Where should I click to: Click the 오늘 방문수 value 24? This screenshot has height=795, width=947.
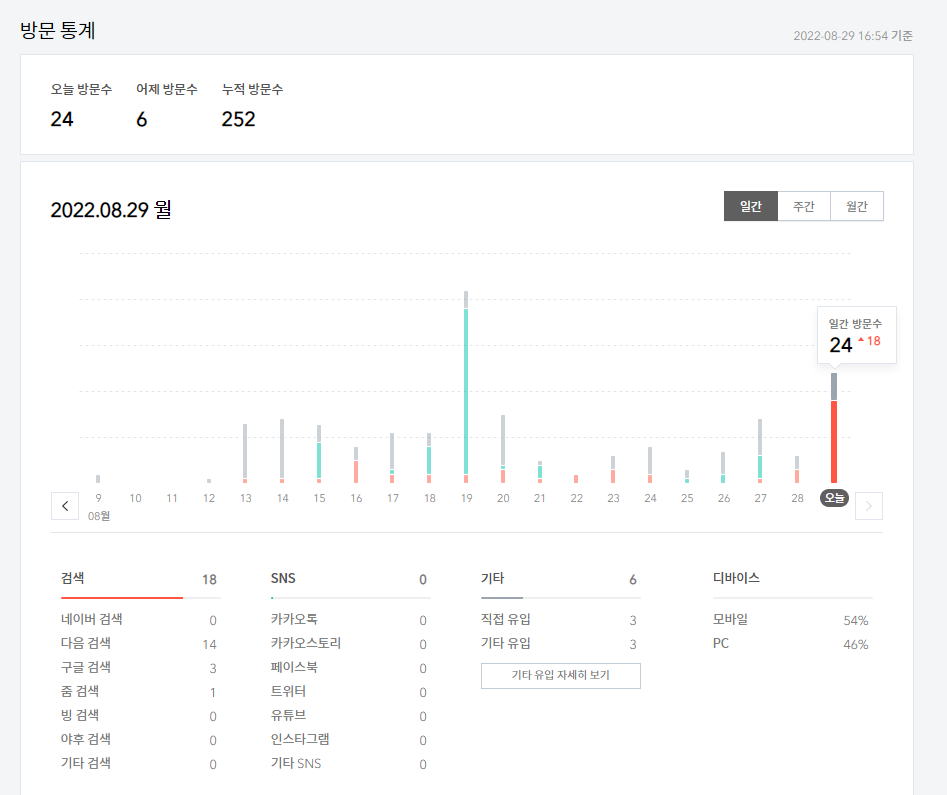(62, 119)
